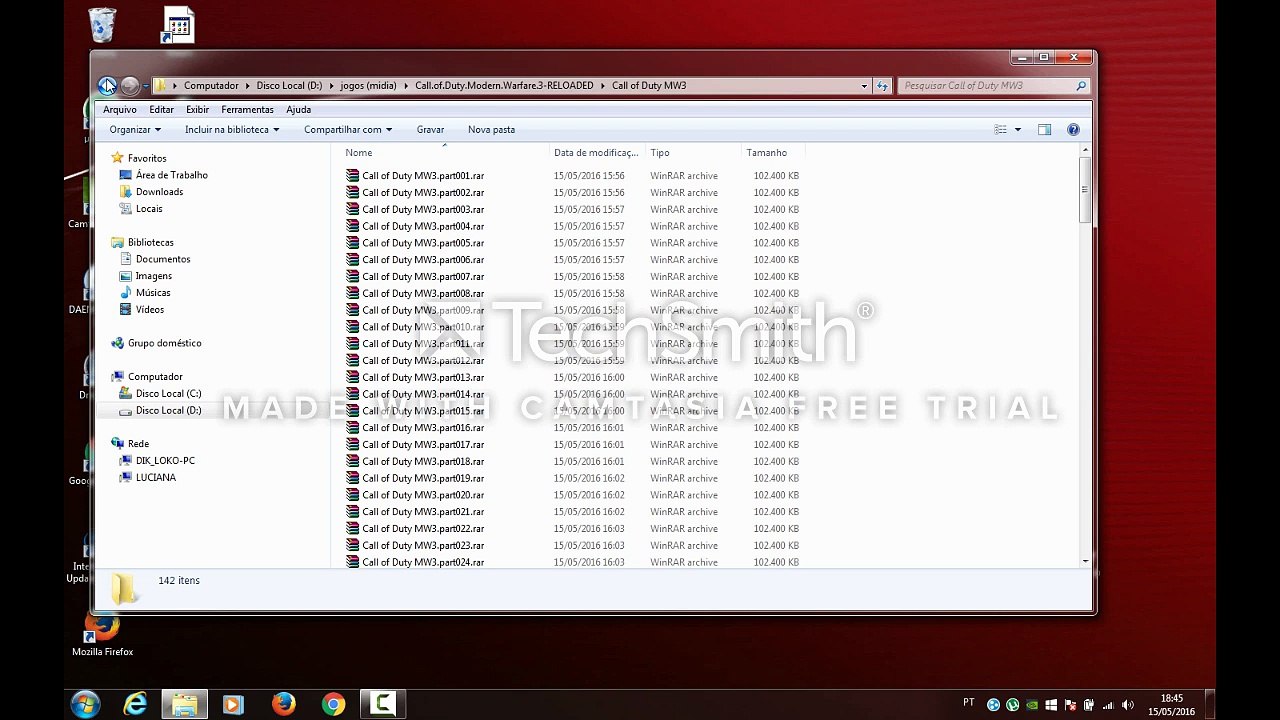Click the Grupo doméstico icon
The height and width of the screenshot is (720, 1280).
click(117, 343)
